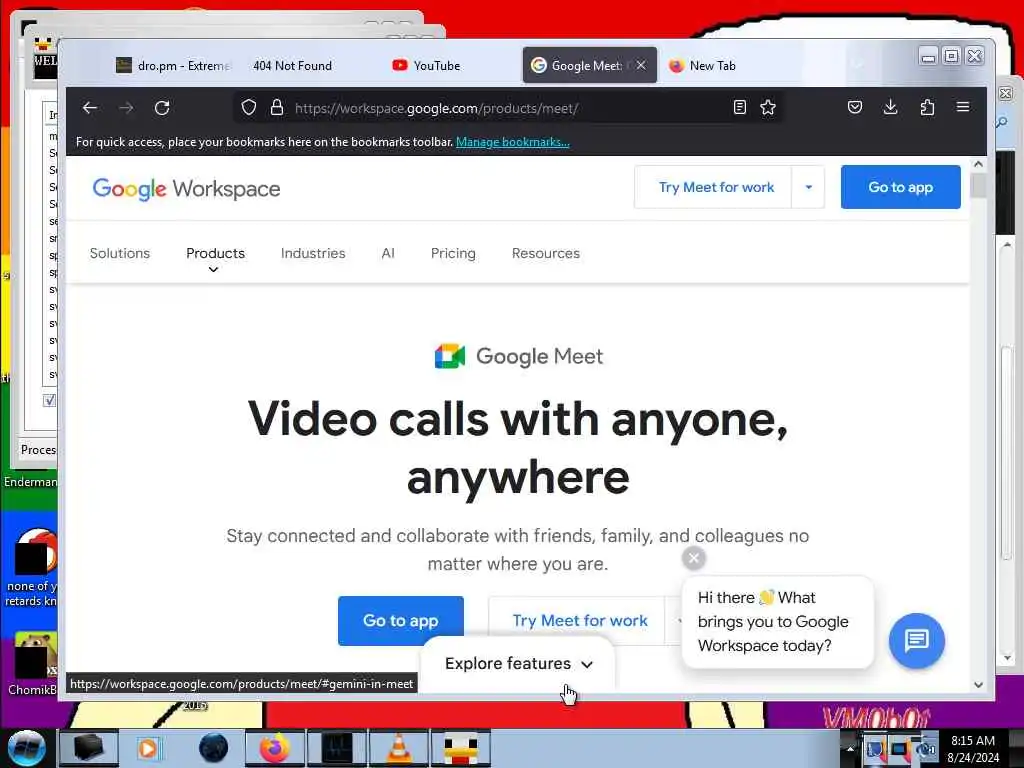Viewport: 1024px width, 768px height.
Task: Expand the Products chevron arrow
Action: (x=213, y=270)
